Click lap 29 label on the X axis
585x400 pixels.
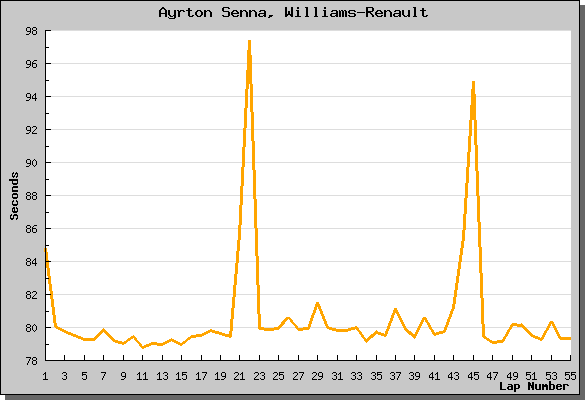317,376
